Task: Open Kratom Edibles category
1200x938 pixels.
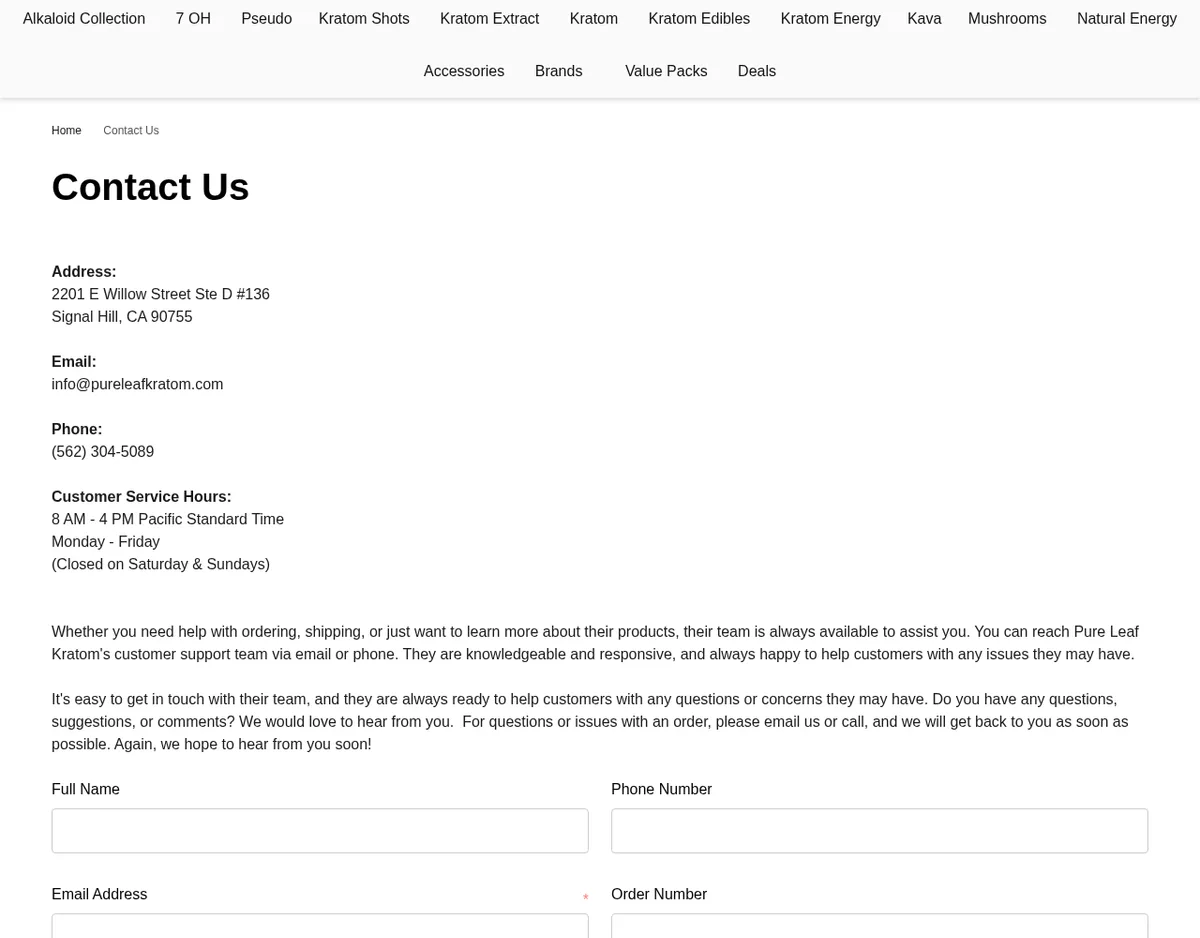Action: (699, 18)
